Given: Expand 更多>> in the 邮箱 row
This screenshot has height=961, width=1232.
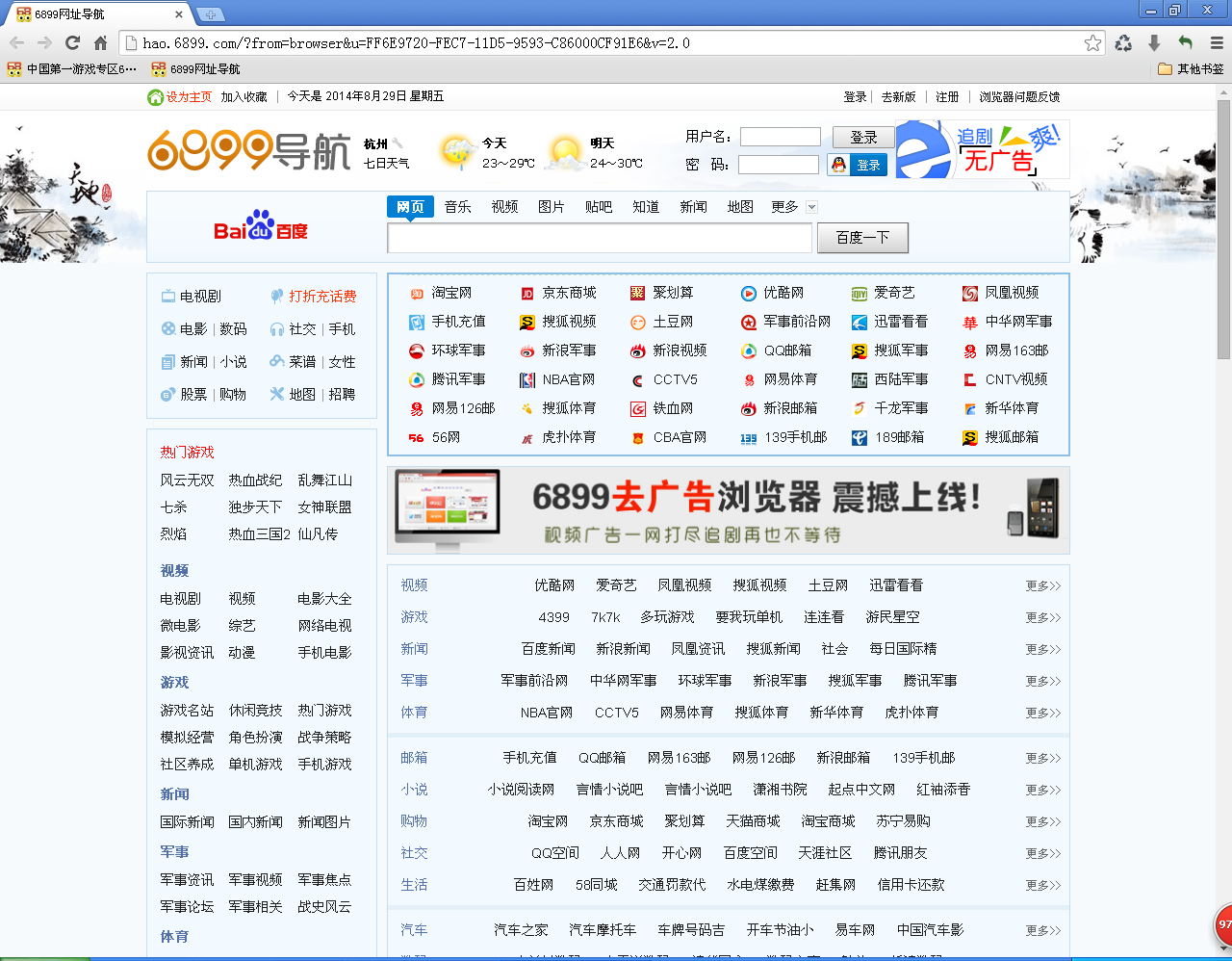Looking at the screenshot, I should pos(1043,758).
